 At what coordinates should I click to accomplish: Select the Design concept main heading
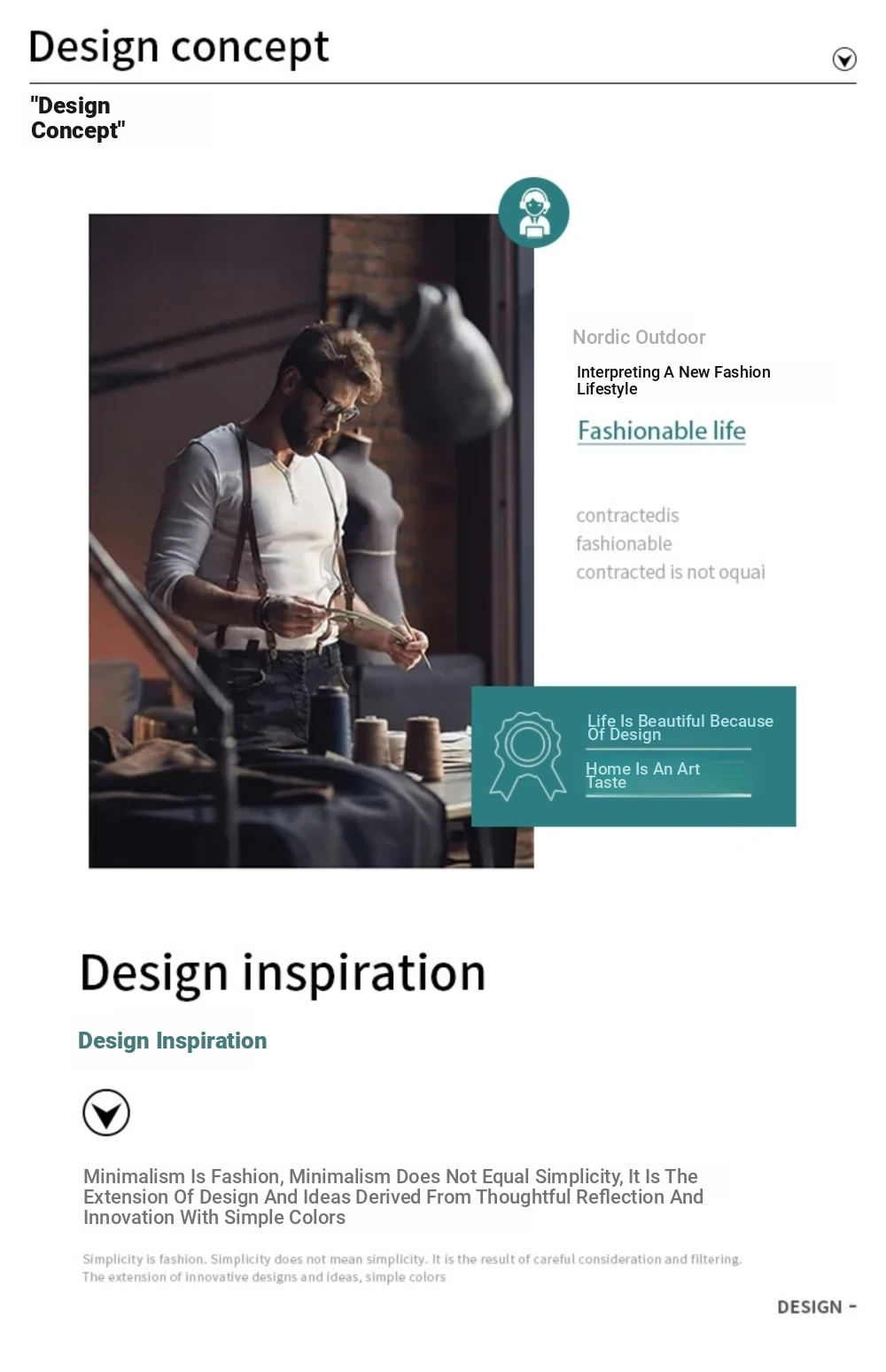click(x=179, y=48)
